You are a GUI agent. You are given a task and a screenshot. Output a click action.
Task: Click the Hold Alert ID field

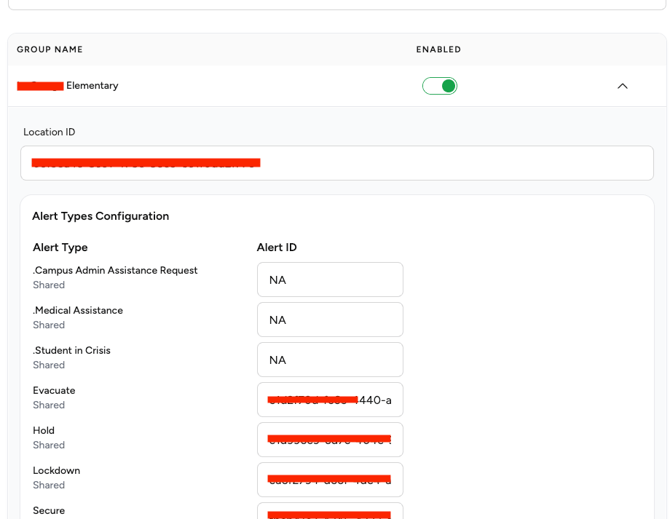coord(330,440)
